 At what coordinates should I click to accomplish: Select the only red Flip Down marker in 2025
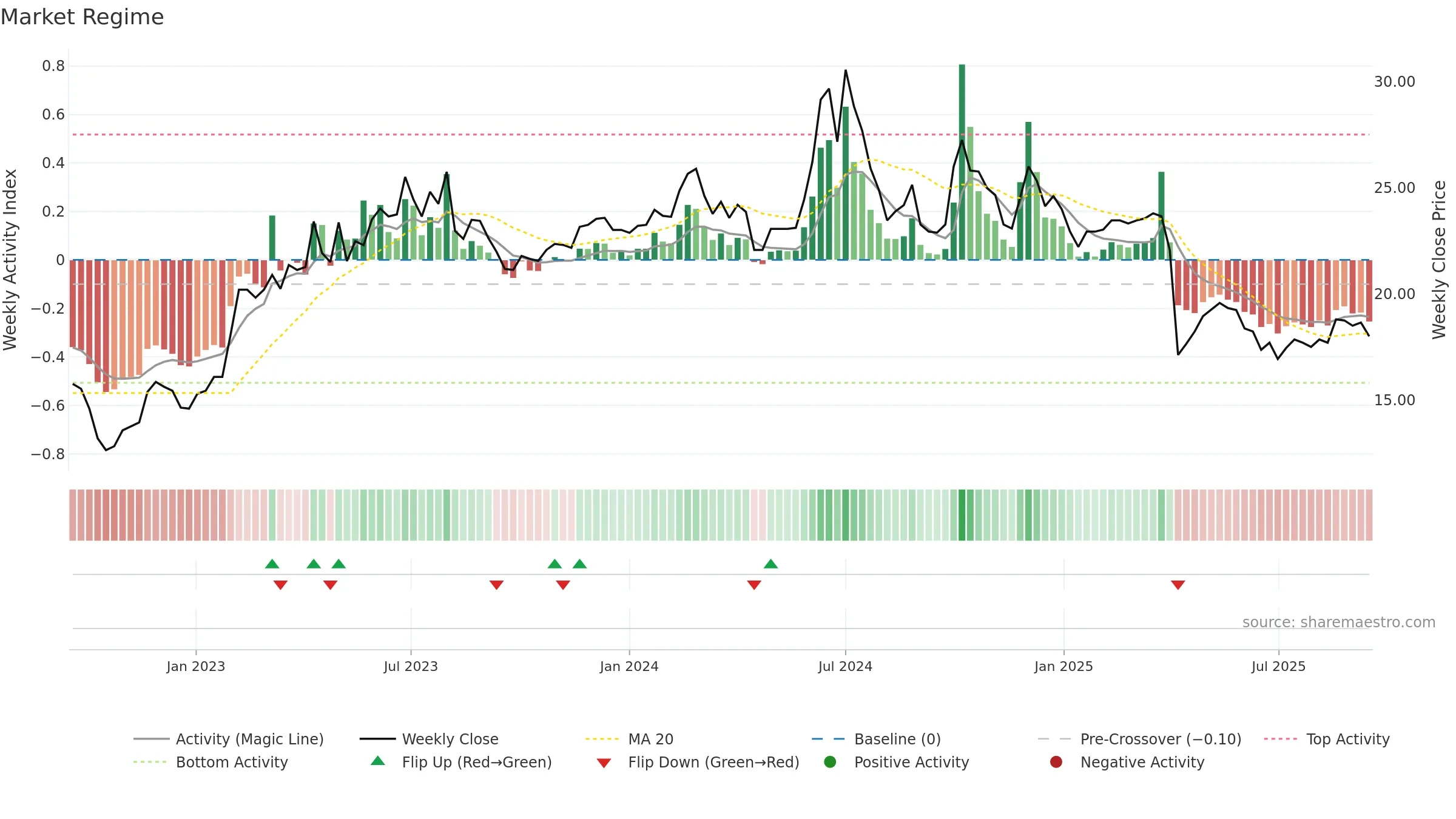pos(1178,585)
